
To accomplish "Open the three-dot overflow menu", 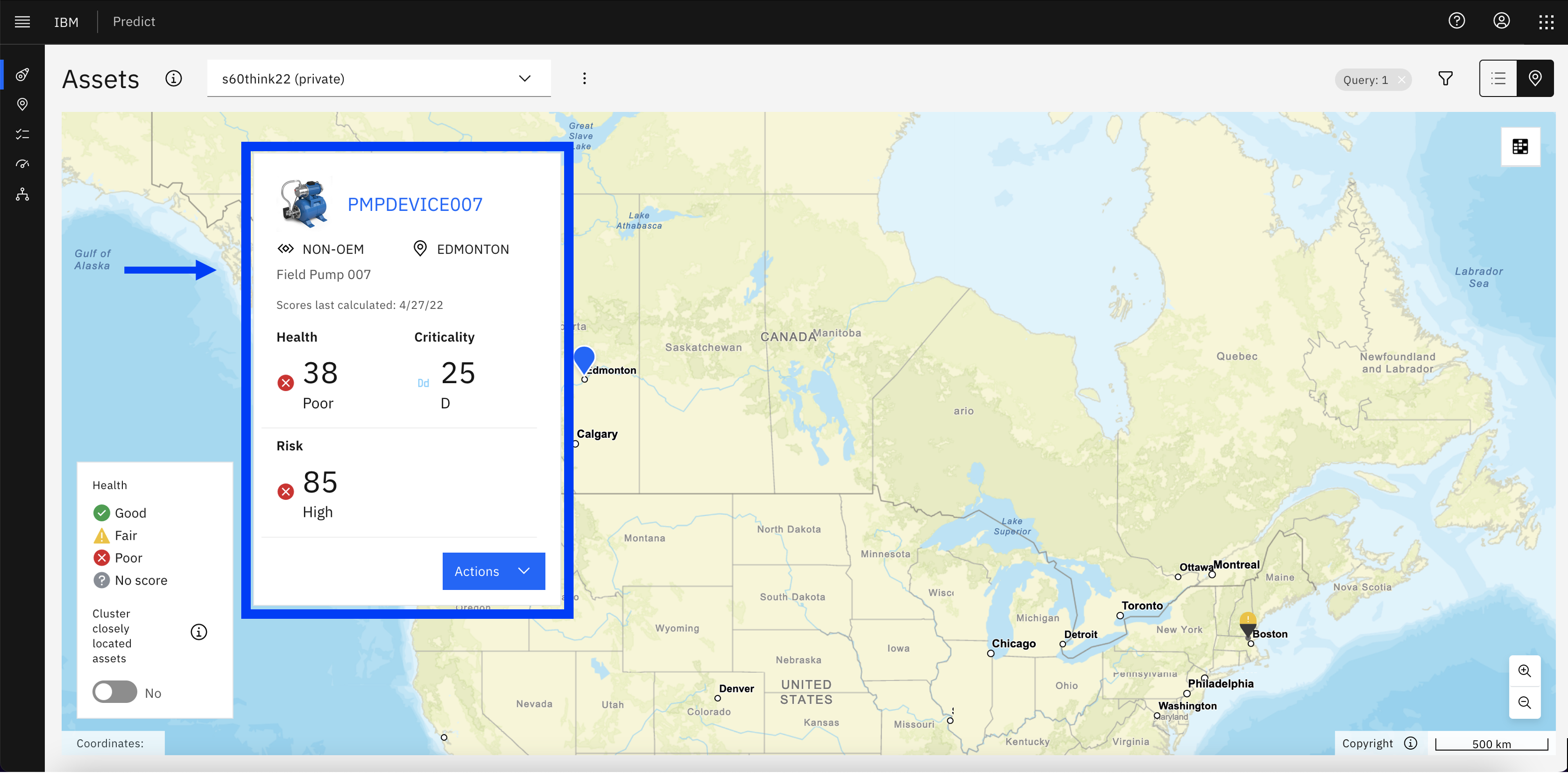I will pos(585,79).
